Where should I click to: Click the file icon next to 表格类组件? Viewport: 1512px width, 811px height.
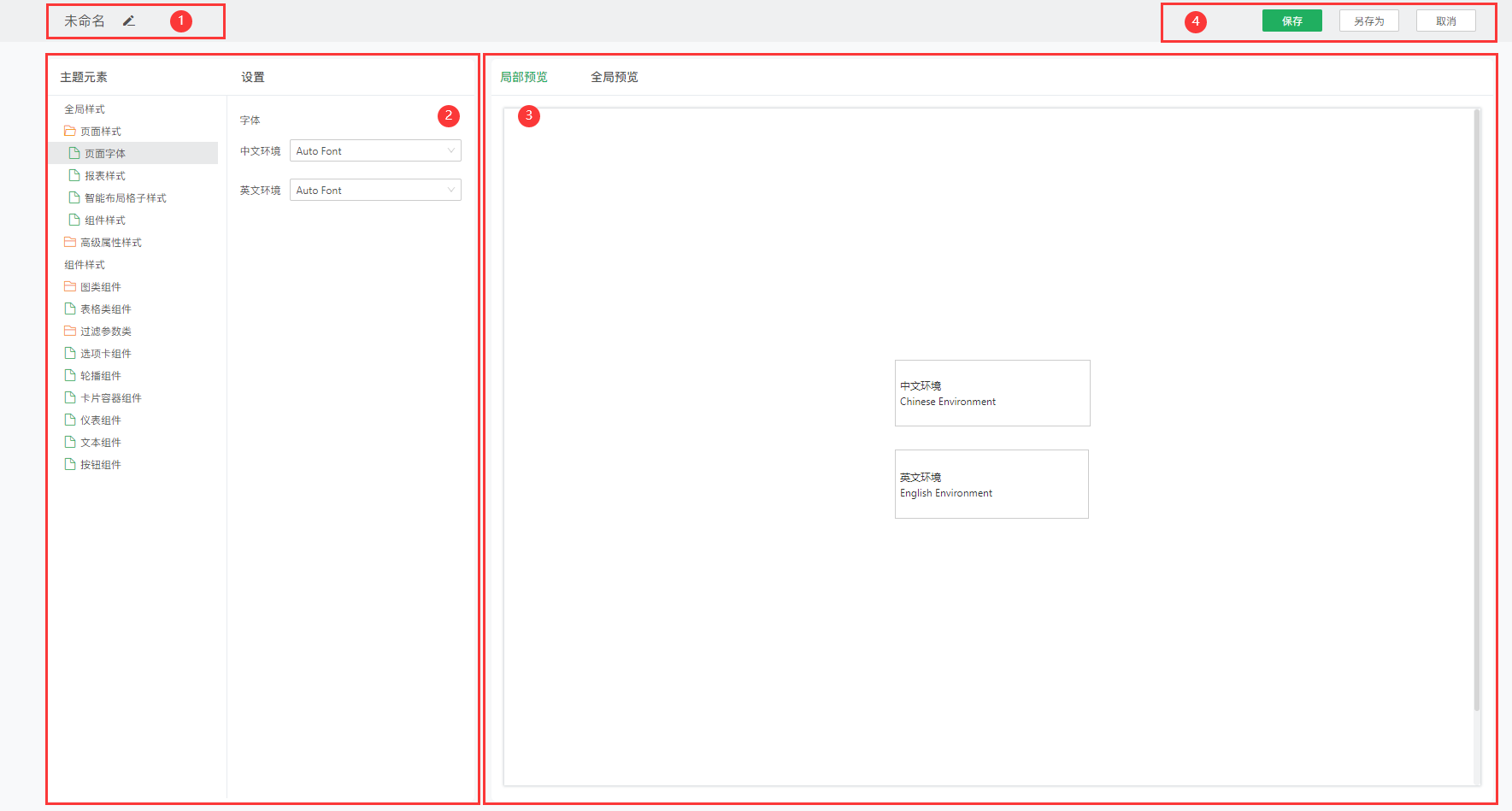pyautogui.click(x=70, y=309)
